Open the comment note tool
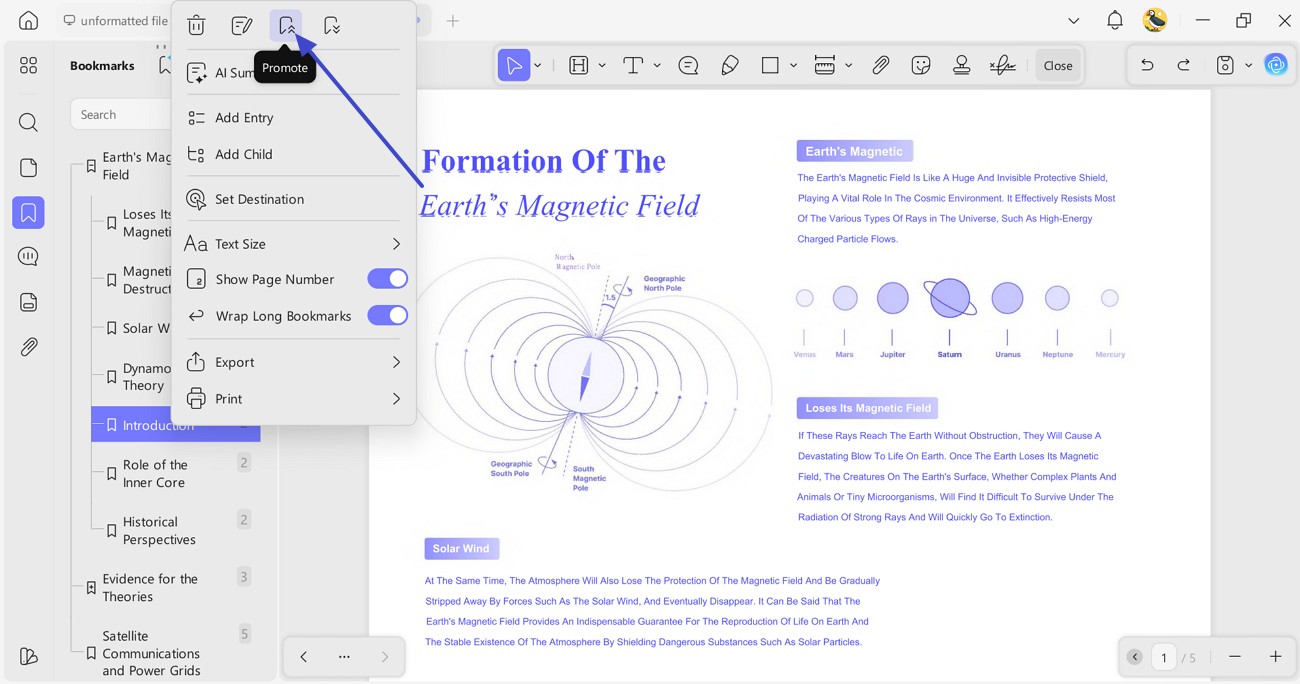Viewport: 1300px width, 684px height. (x=688, y=65)
